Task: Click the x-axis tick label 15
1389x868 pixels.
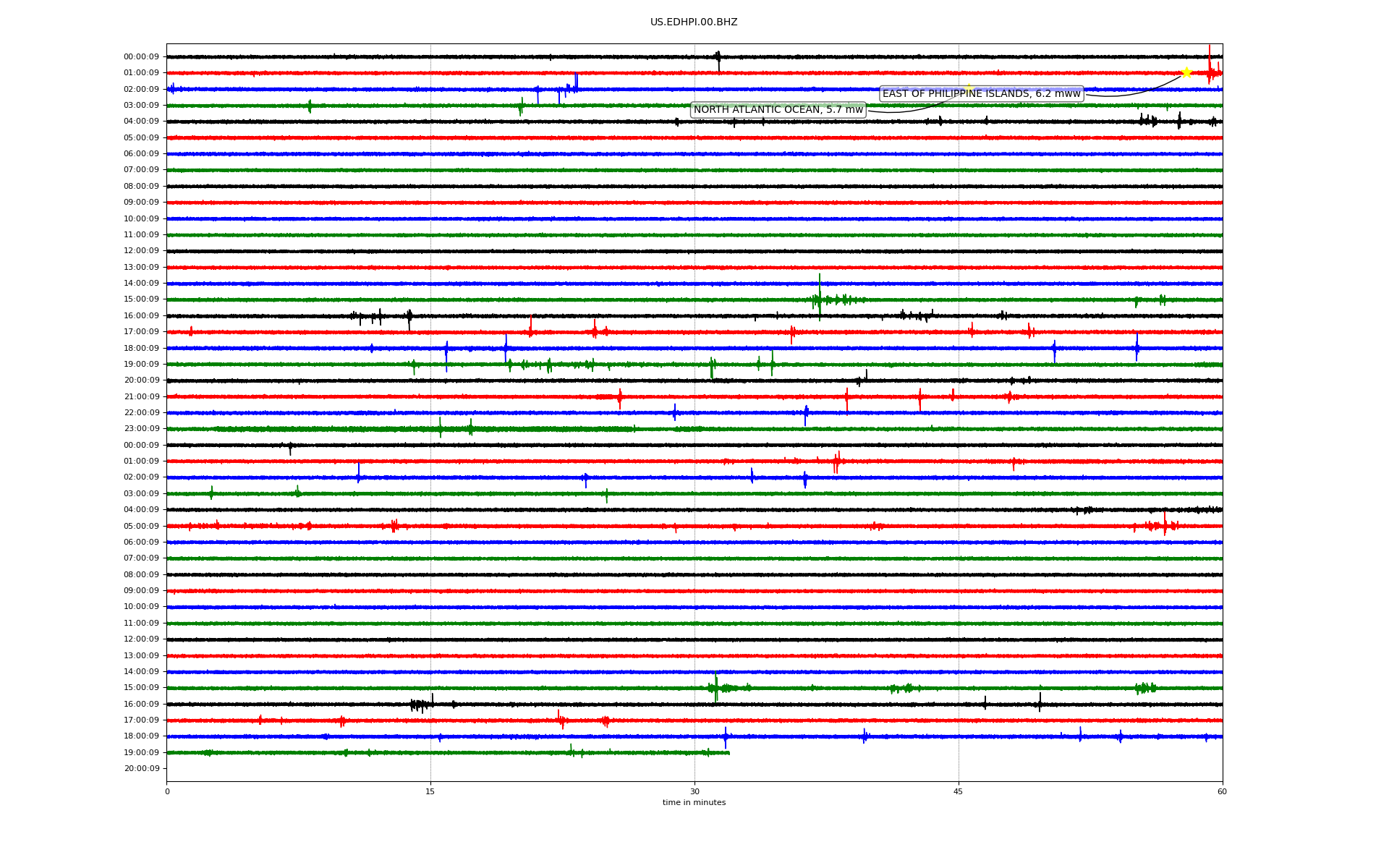Action: (x=430, y=791)
